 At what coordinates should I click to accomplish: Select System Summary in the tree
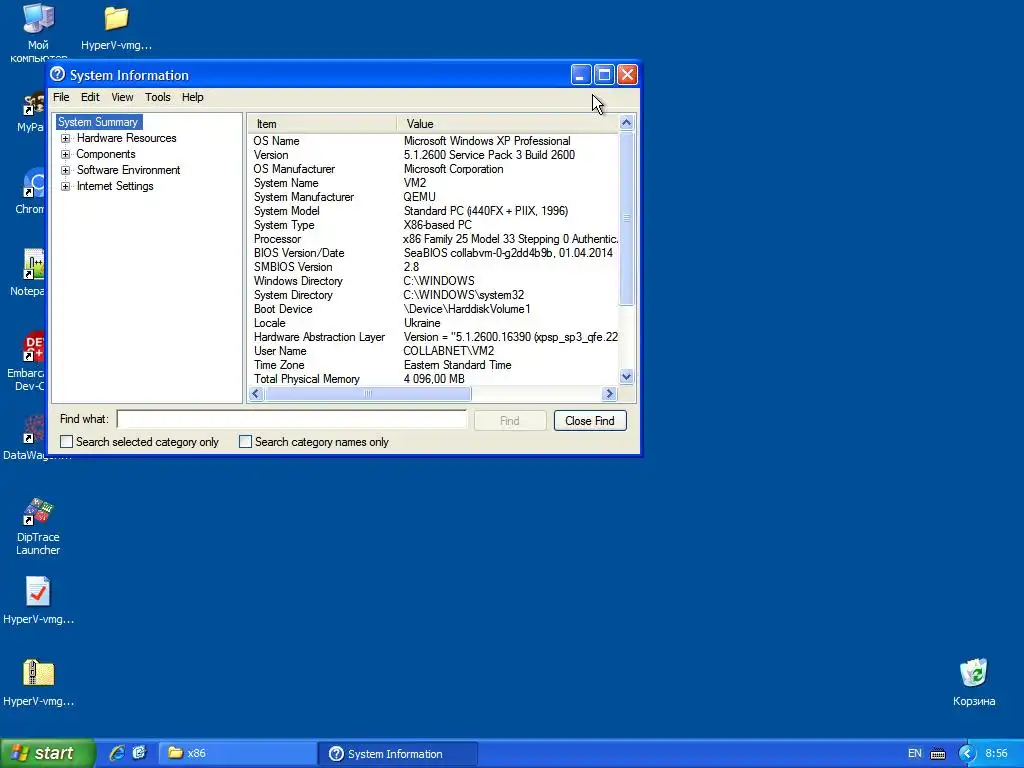click(98, 122)
